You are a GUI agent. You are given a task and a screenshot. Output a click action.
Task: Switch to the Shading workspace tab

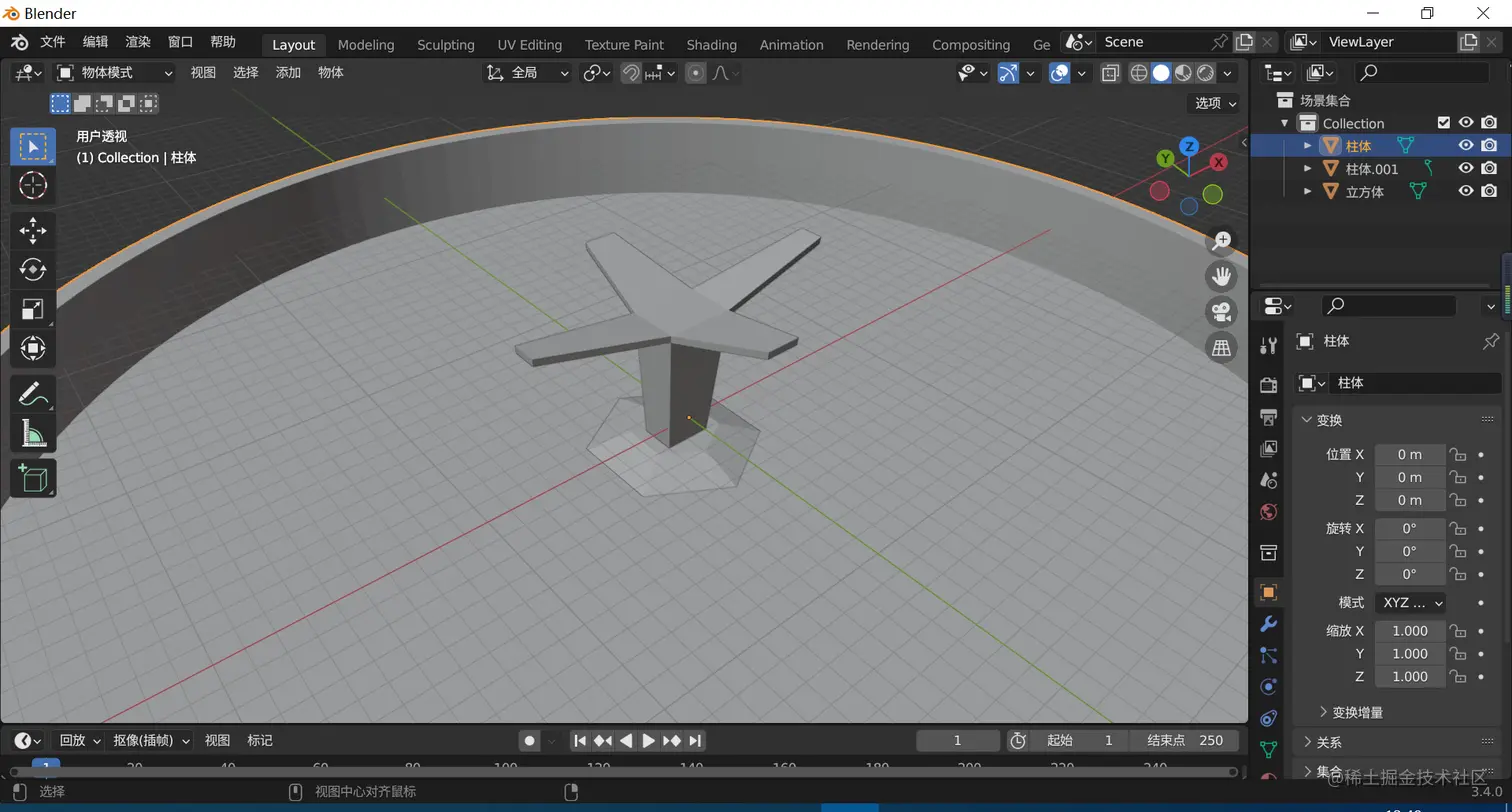pos(712,45)
